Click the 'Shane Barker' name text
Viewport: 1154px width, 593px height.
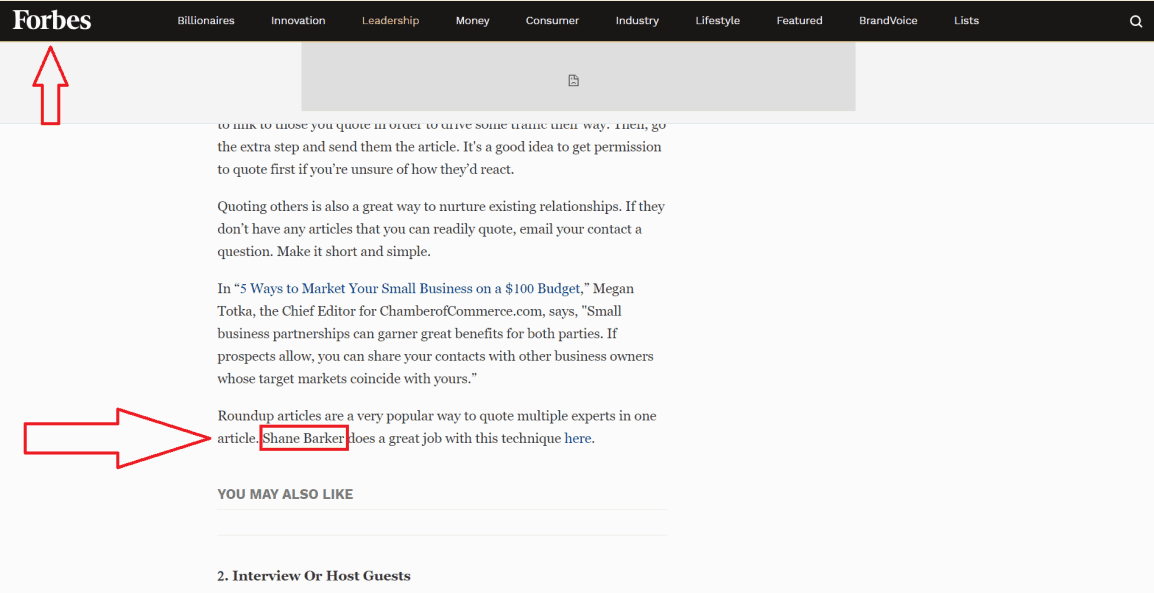pyautogui.click(x=303, y=438)
